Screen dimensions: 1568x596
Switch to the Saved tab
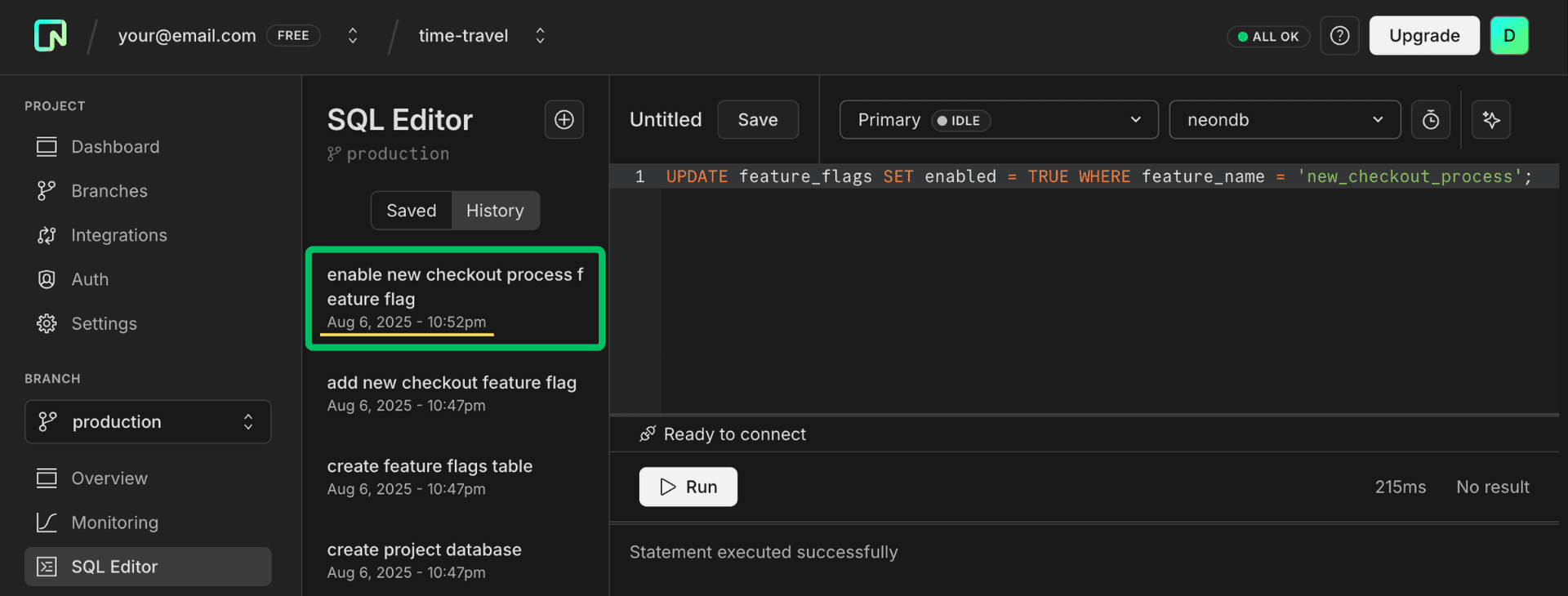point(412,211)
